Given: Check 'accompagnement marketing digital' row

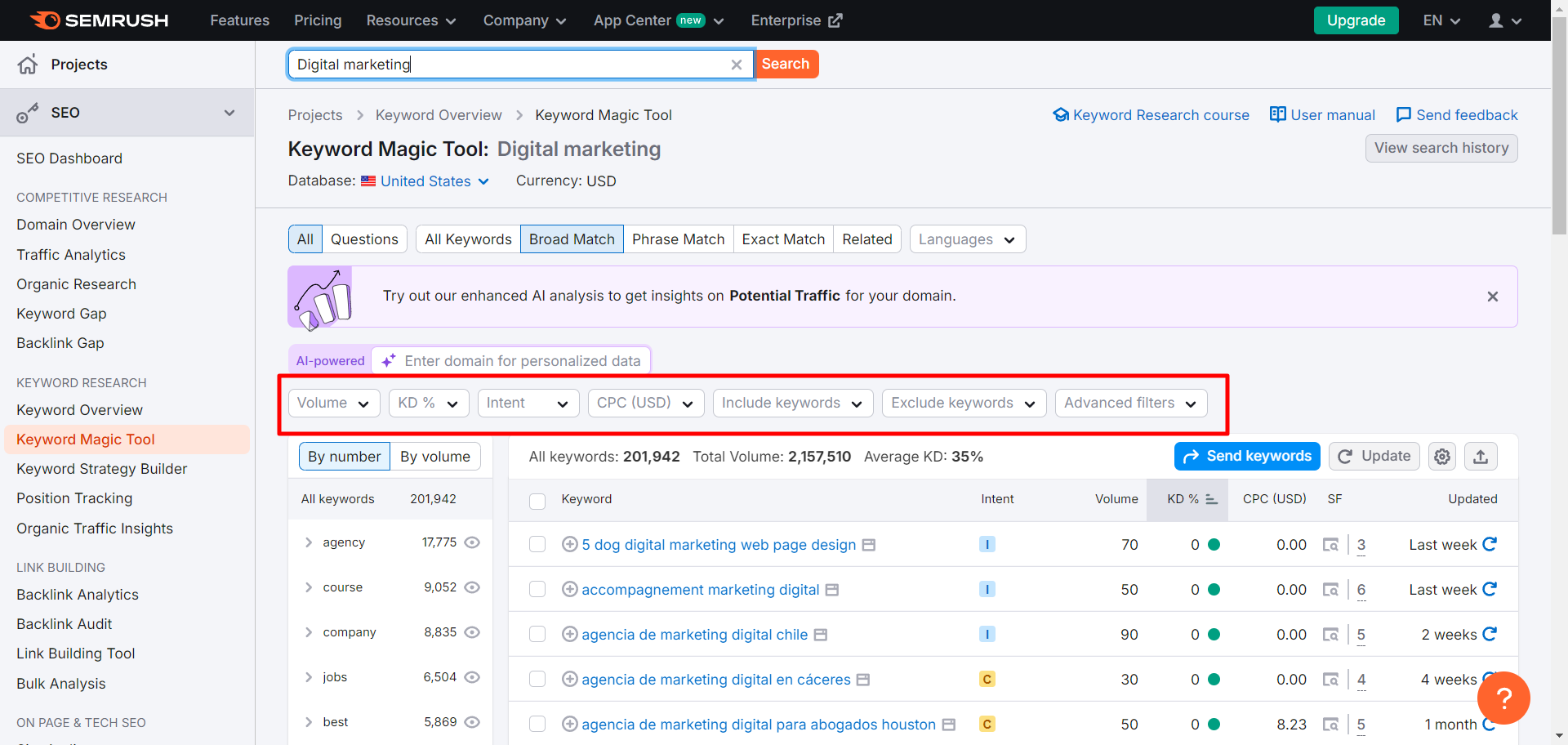Looking at the screenshot, I should (x=537, y=589).
